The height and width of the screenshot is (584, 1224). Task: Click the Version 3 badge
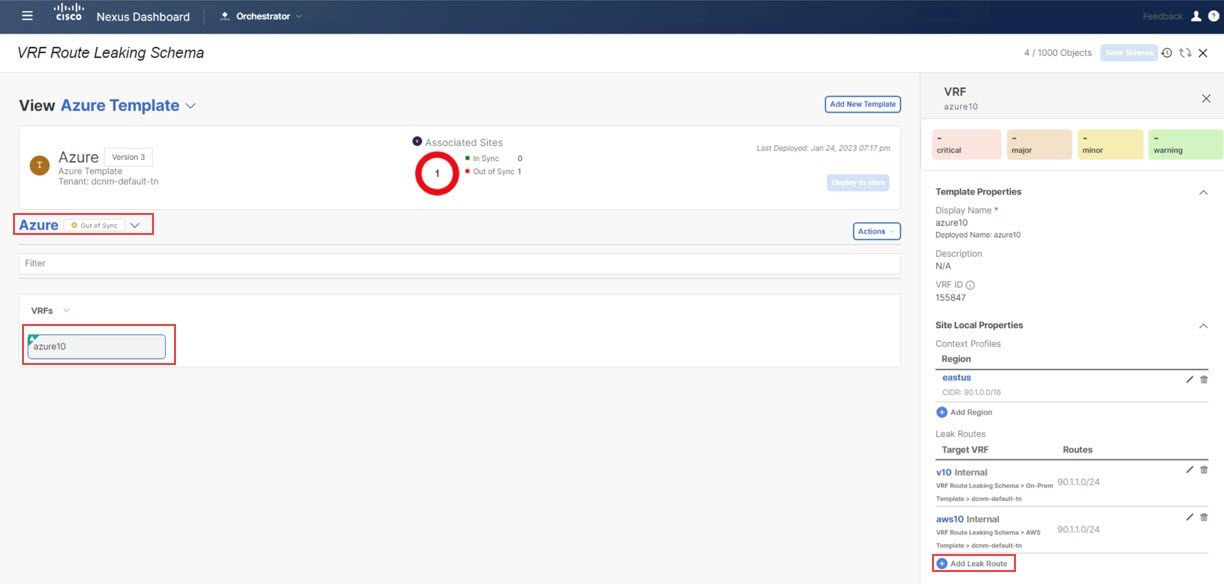pyautogui.click(x=128, y=157)
